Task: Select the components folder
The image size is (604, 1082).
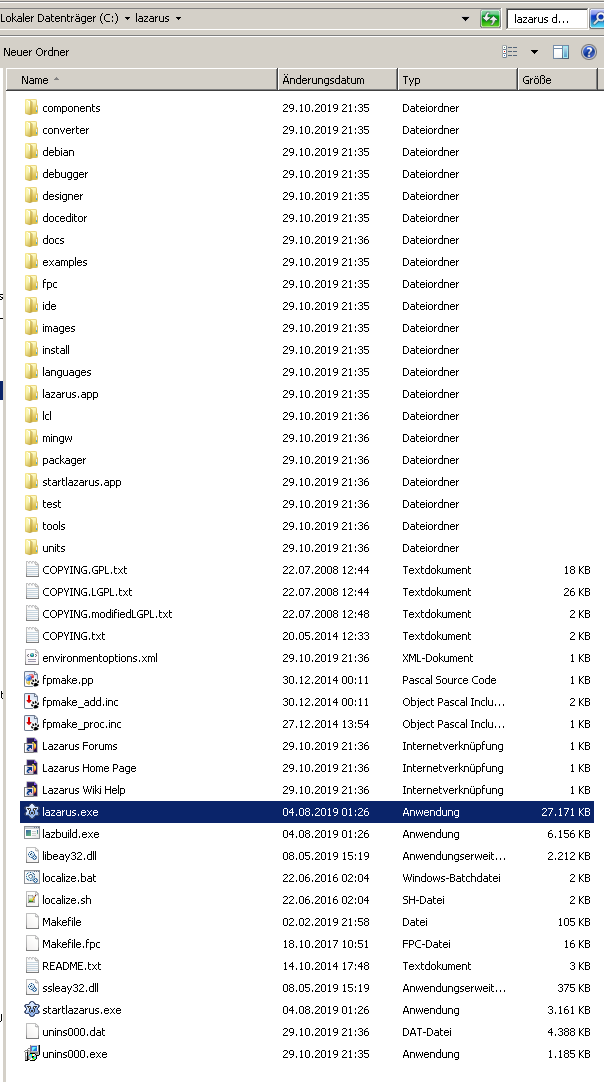Action: click(x=71, y=108)
